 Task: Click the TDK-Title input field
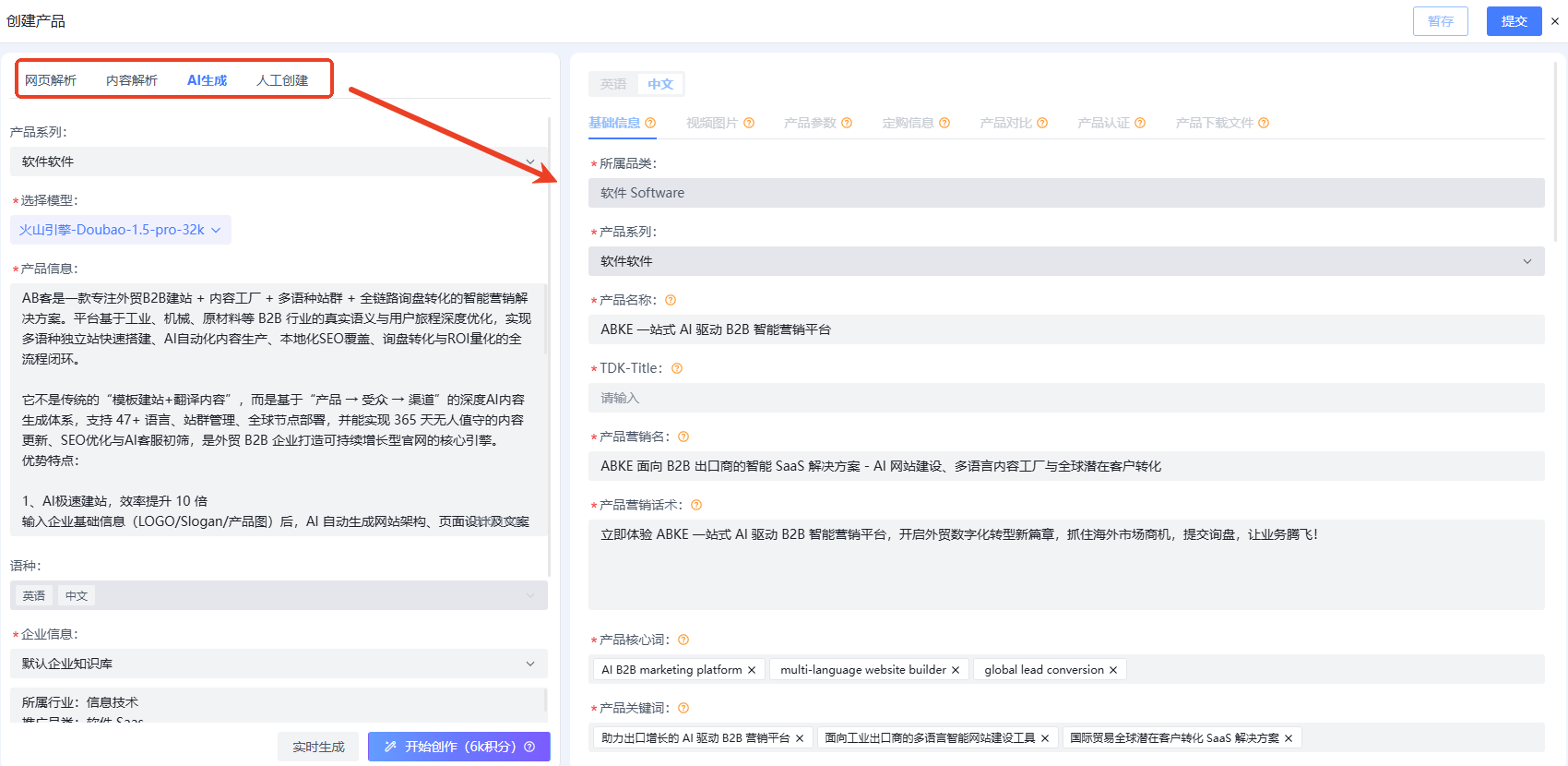click(1065, 398)
